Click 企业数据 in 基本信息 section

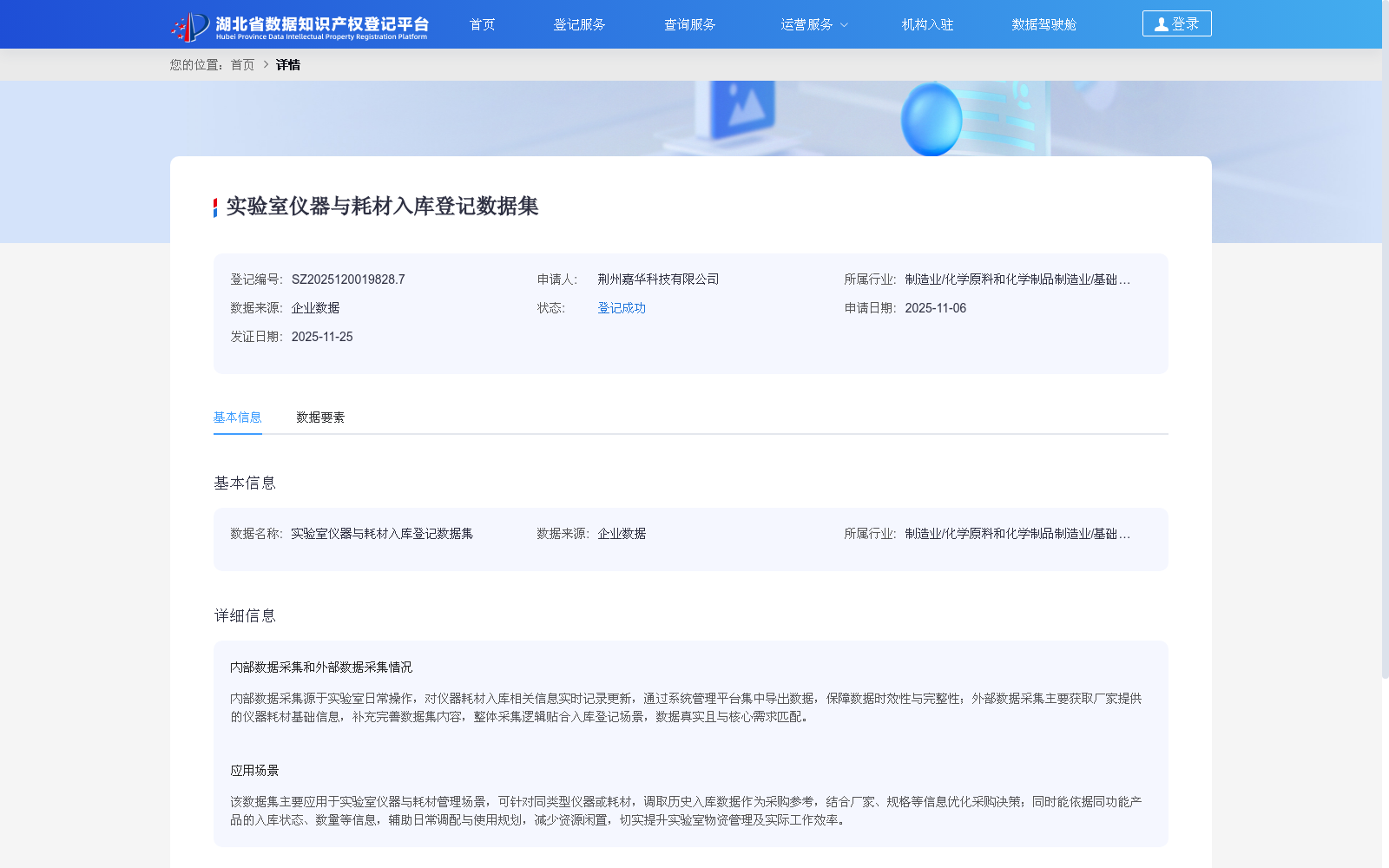pyautogui.click(x=622, y=534)
